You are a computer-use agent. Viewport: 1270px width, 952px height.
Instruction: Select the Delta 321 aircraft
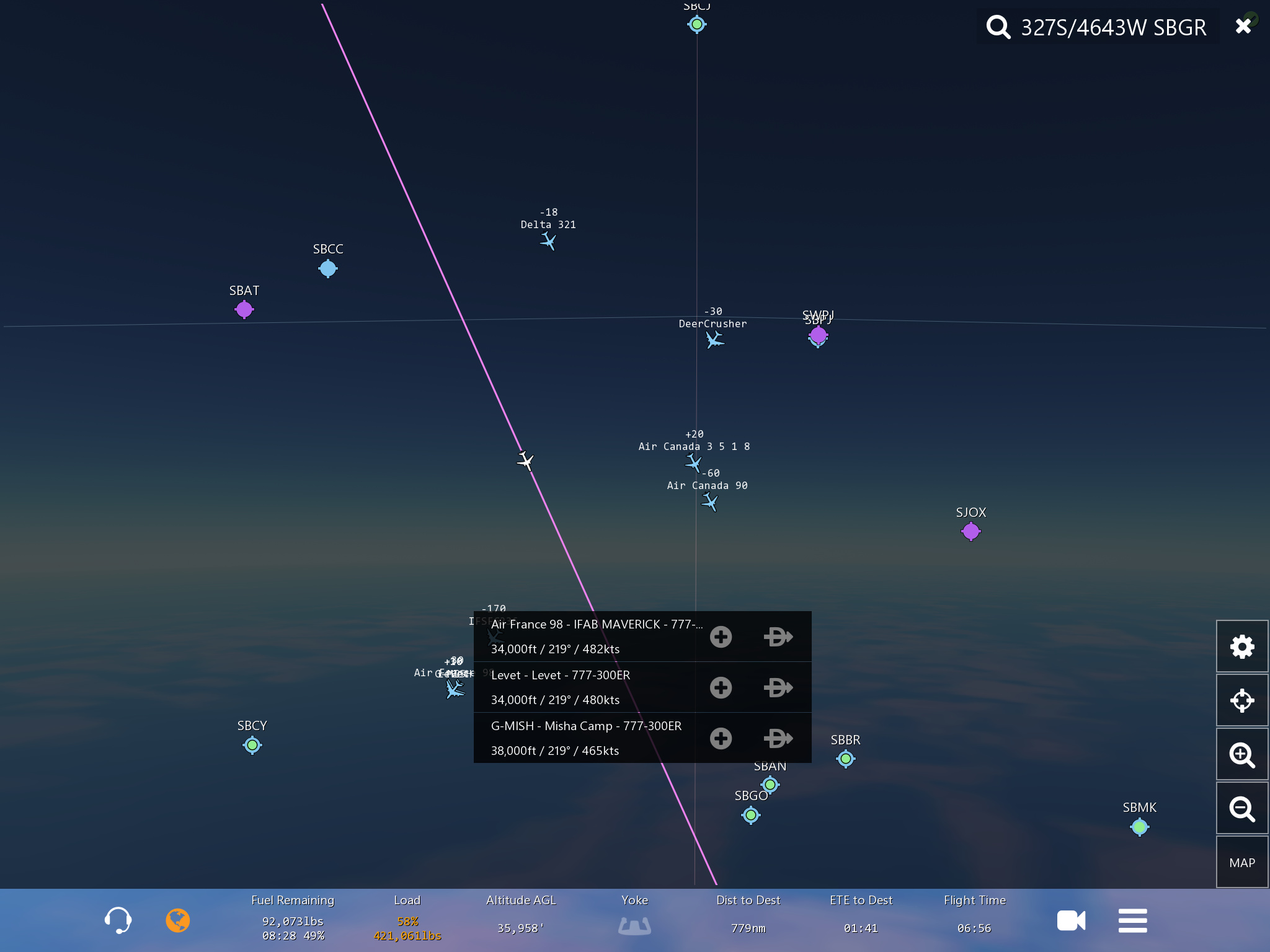[548, 241]
